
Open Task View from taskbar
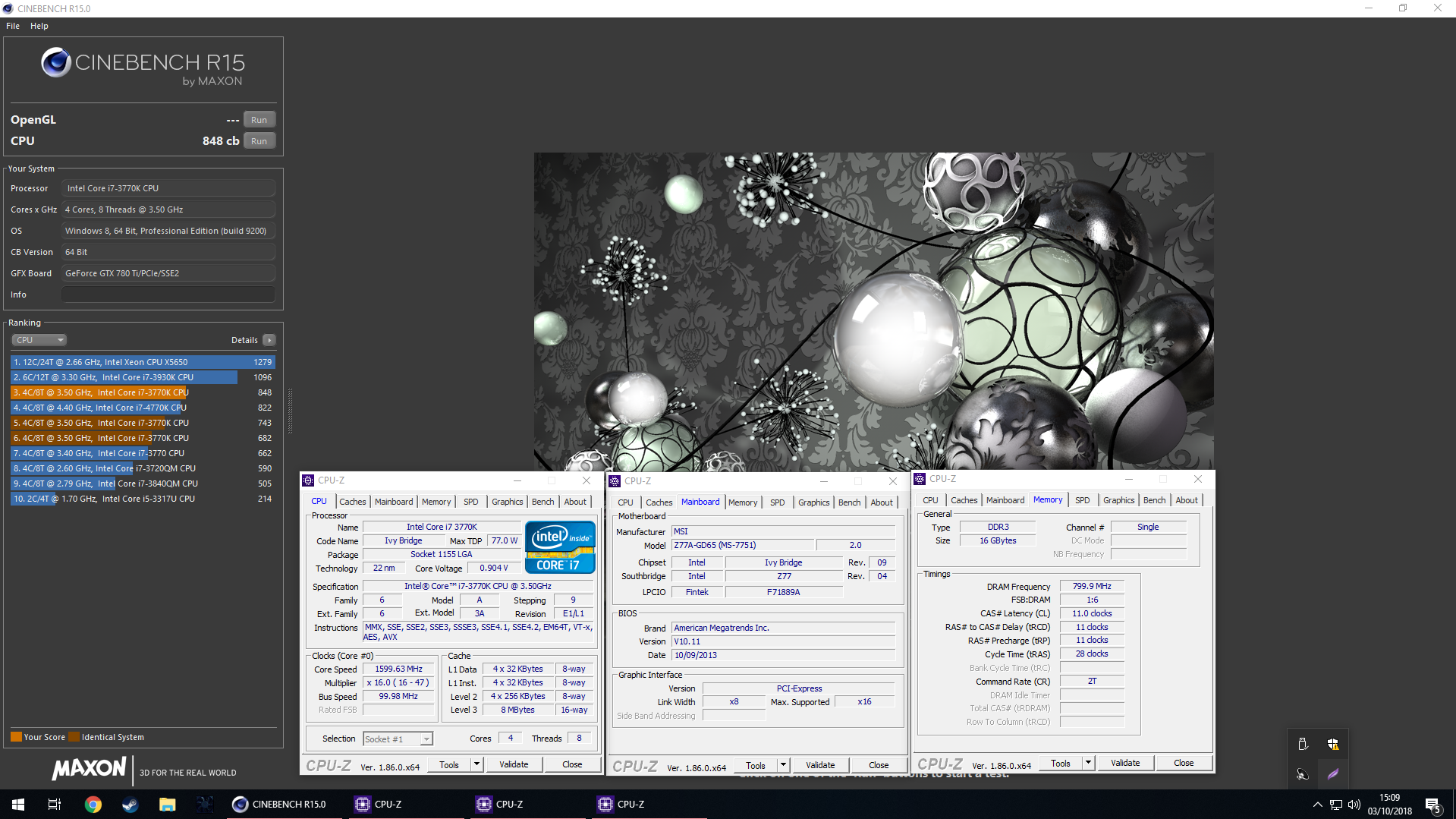[x=55, y=805]
